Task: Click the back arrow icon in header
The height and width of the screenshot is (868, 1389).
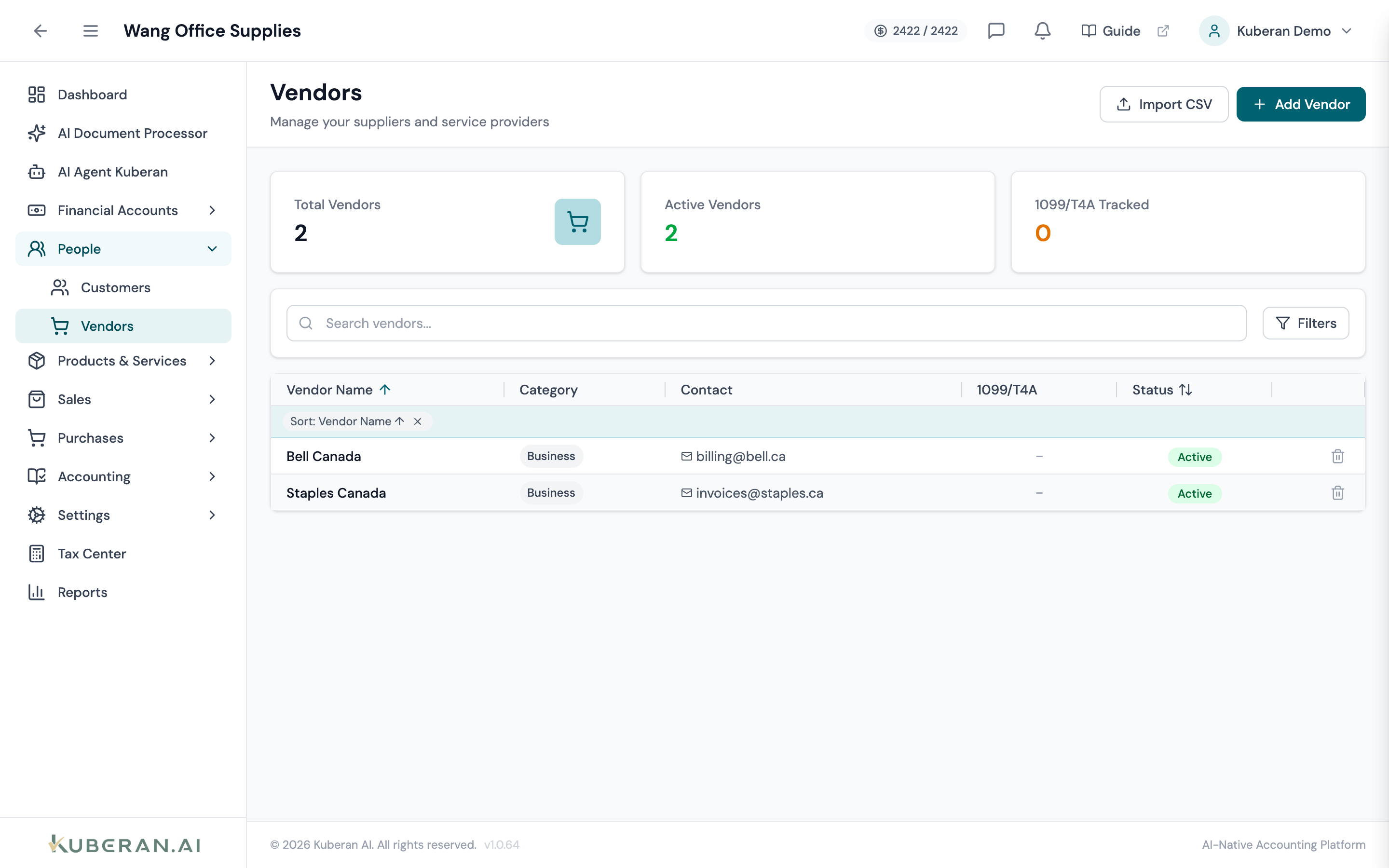Action: (40, 30)
